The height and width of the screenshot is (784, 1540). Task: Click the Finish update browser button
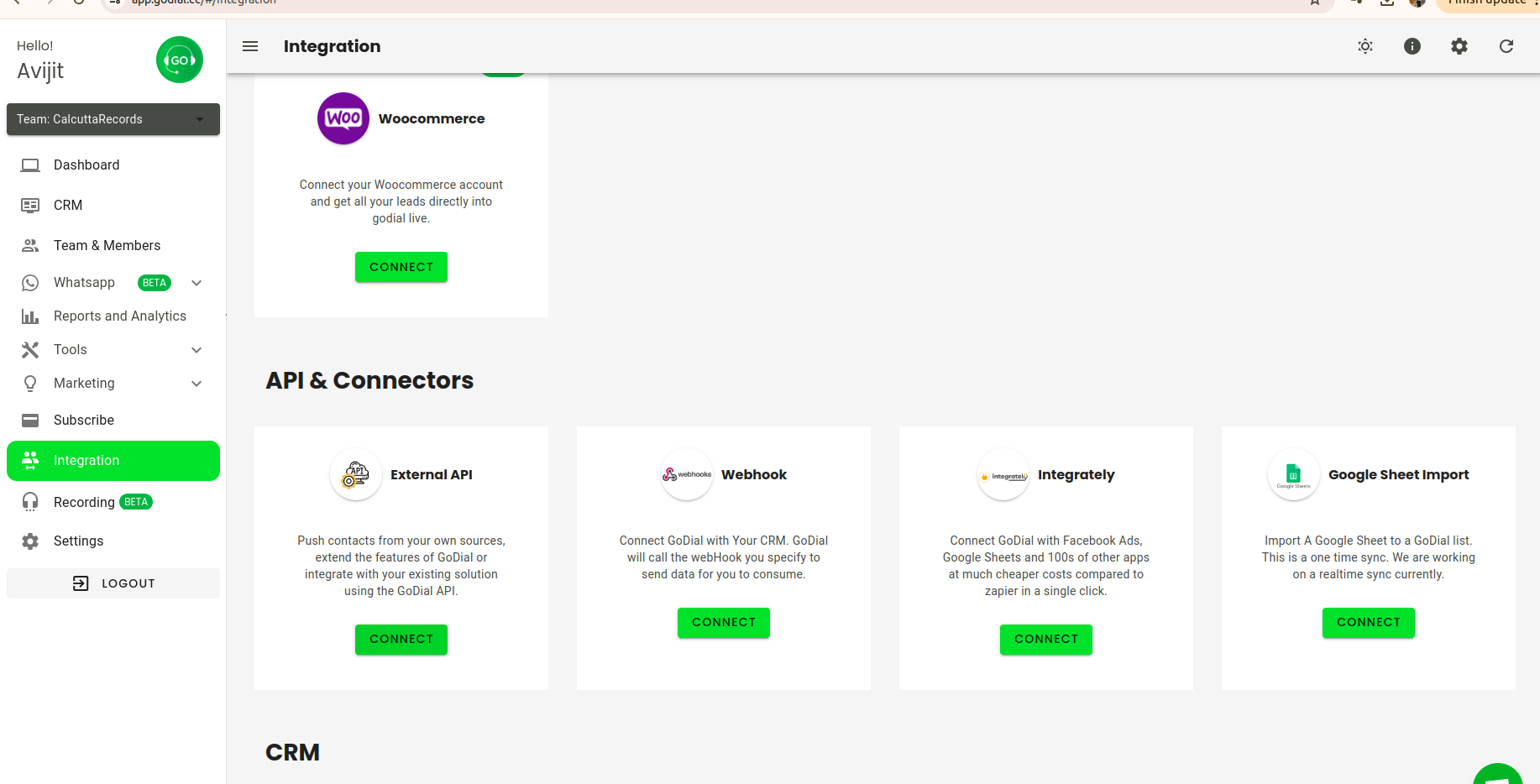coord(1488,3)
